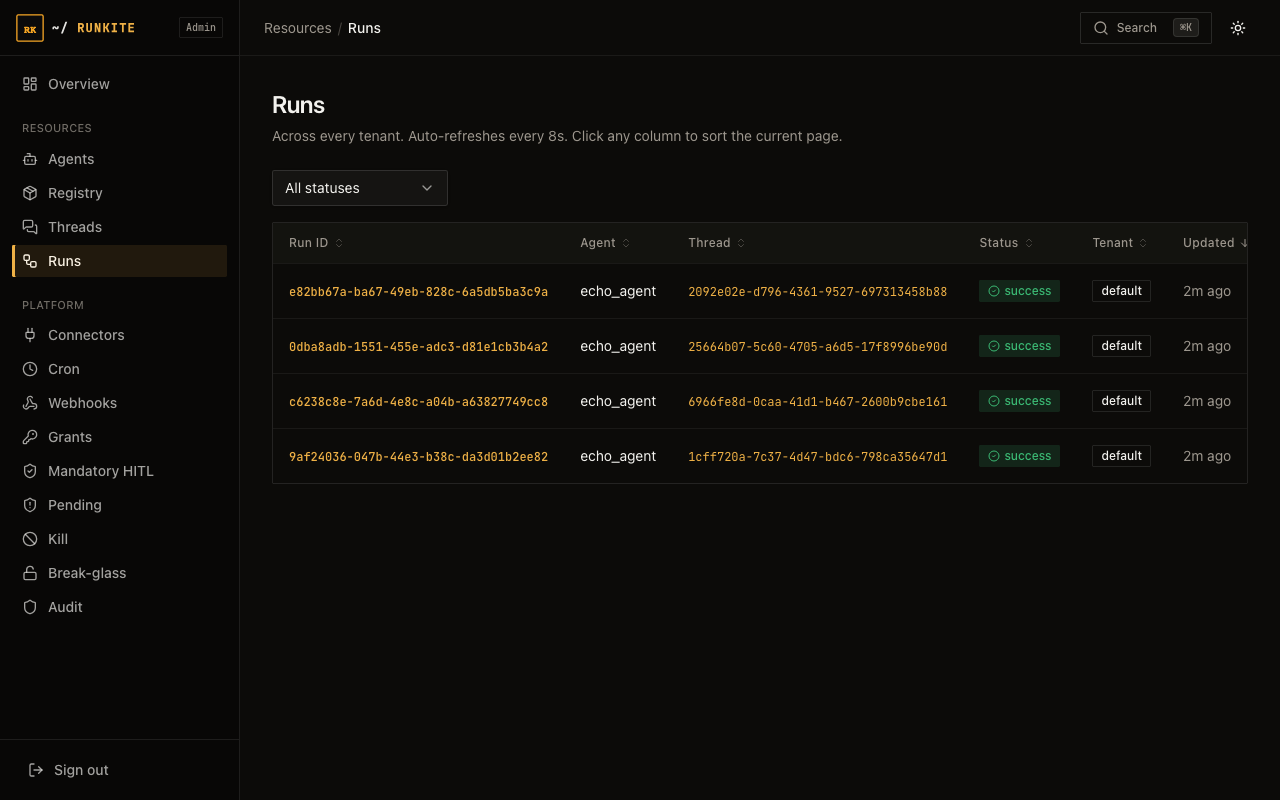Open run c6238c8e-7a6d-4e8c-a04b-a63827749cc8
1280x800 pixels.
point(418,402)
